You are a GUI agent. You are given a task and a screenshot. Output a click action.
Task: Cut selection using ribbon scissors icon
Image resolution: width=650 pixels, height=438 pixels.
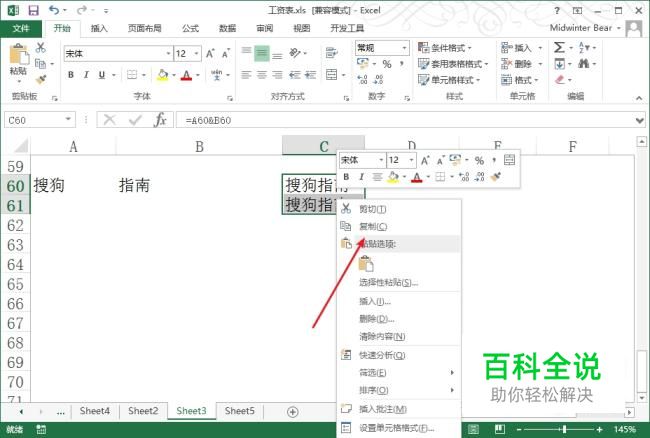click(40, 47)
